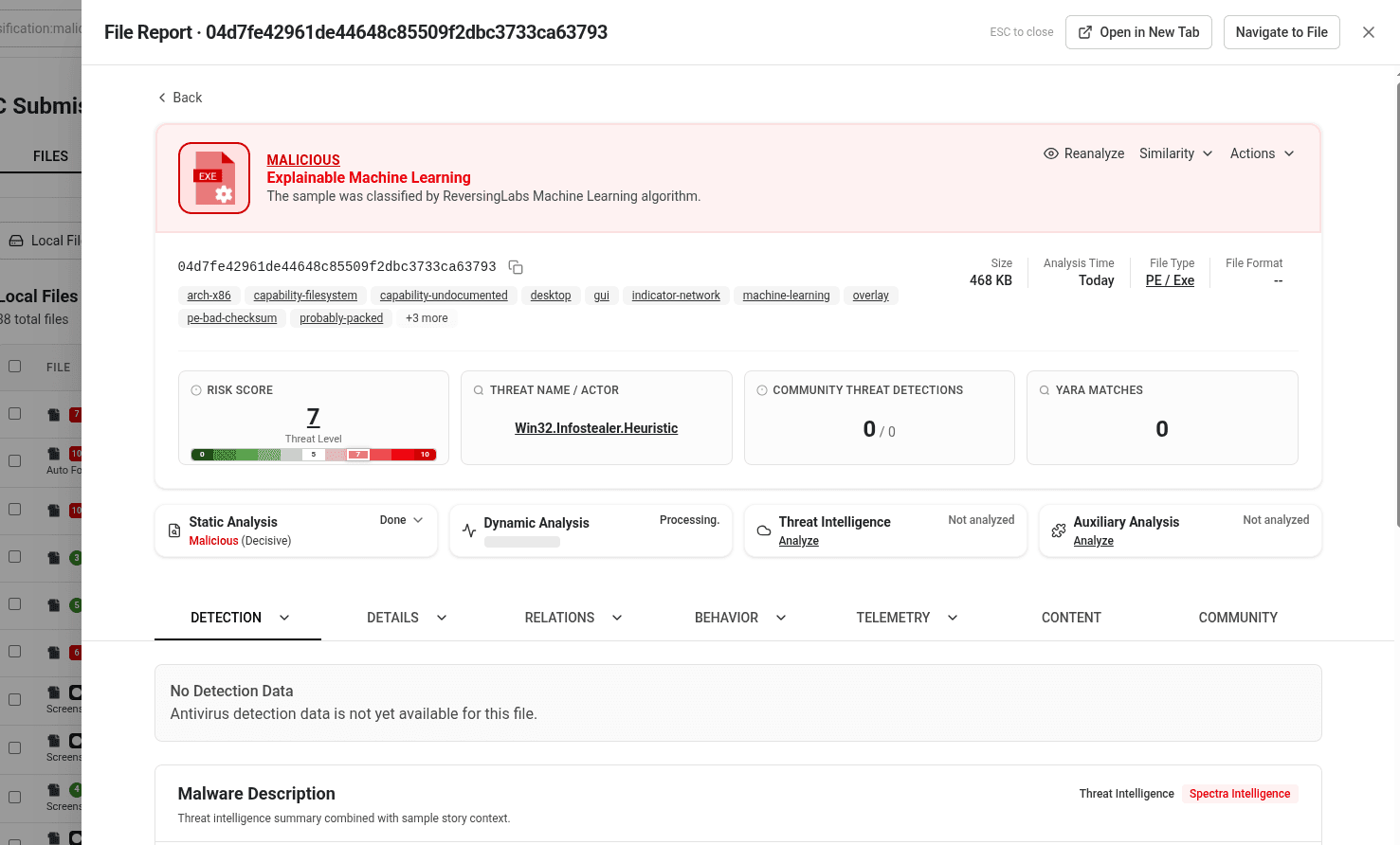Open the TELEMETRY tab

(x=893, y=618)
